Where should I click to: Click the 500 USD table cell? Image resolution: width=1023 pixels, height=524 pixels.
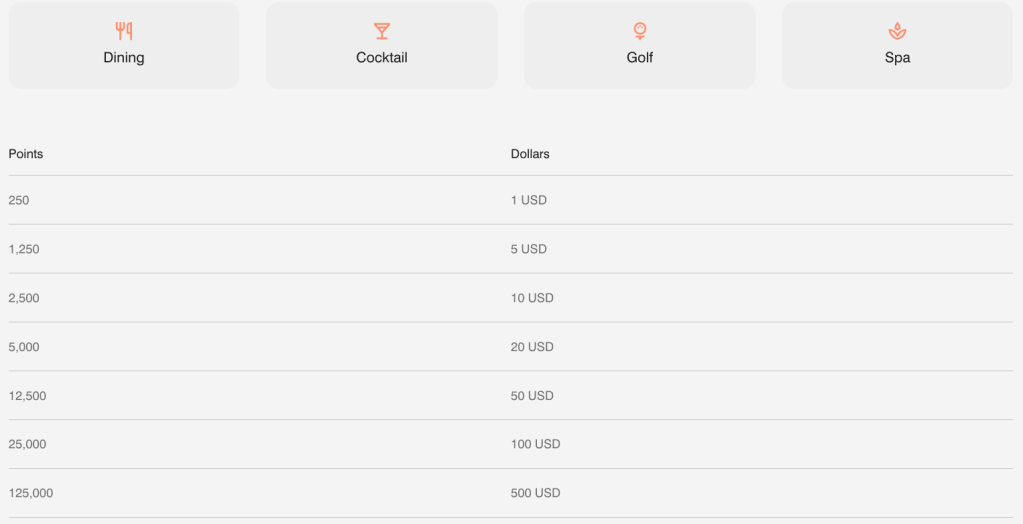(536, 493)
